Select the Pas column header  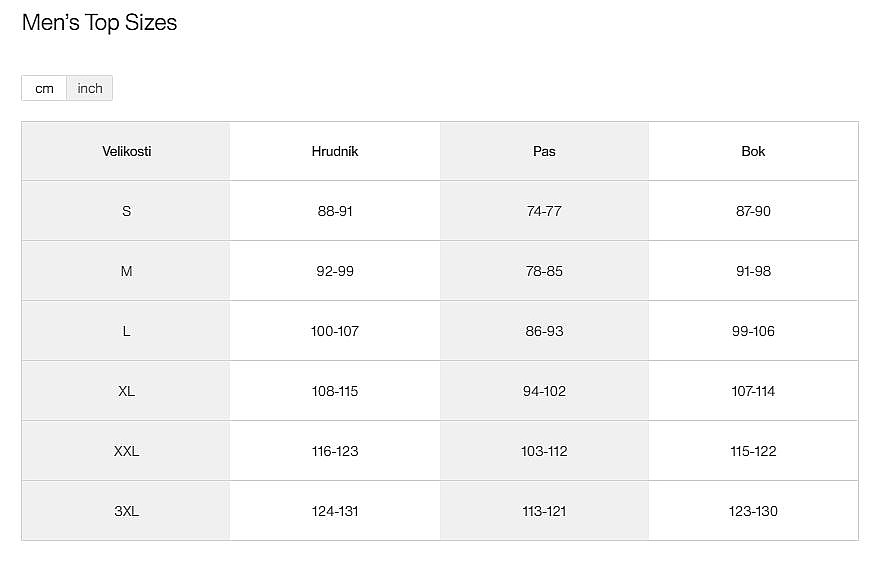544,151
